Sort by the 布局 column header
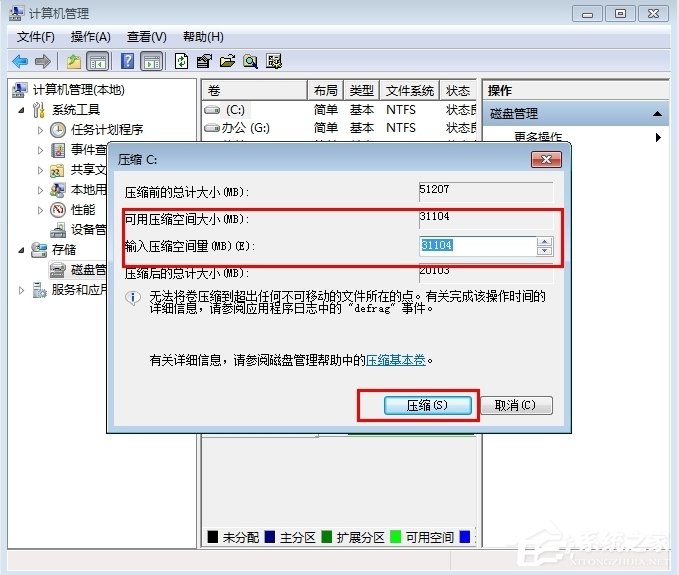This screenshot has width=679, height=575. pos(326,90)
